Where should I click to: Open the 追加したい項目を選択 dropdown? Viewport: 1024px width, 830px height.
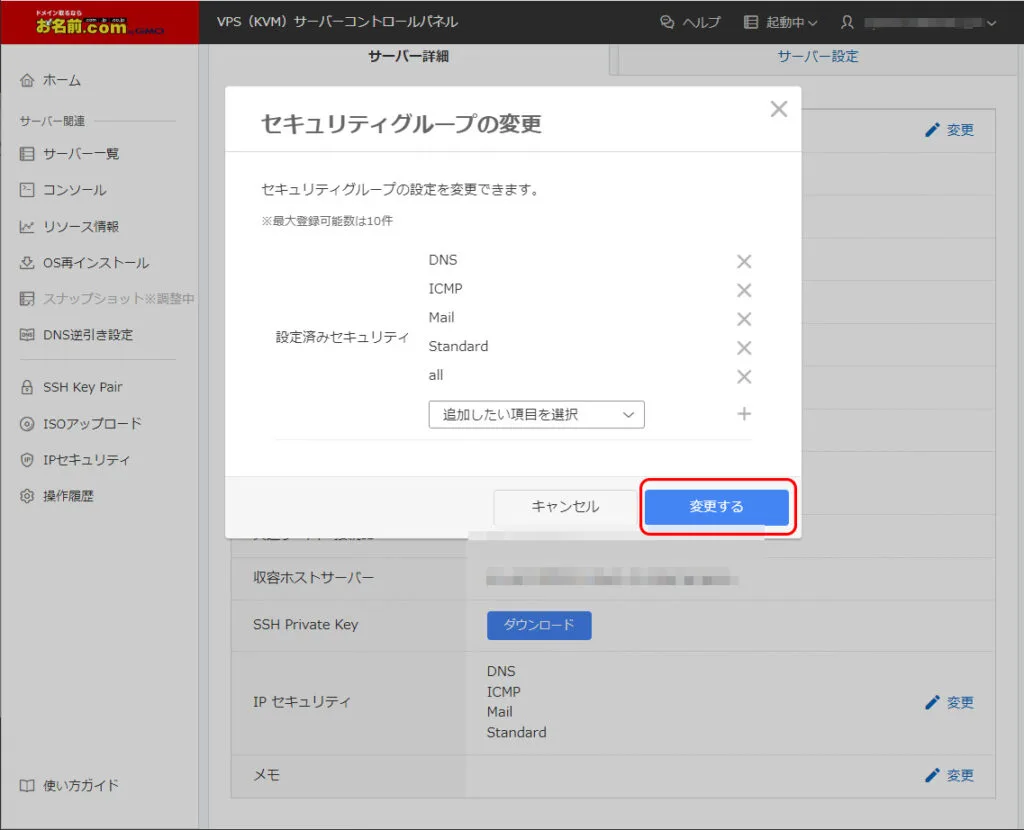coord(536,414)
